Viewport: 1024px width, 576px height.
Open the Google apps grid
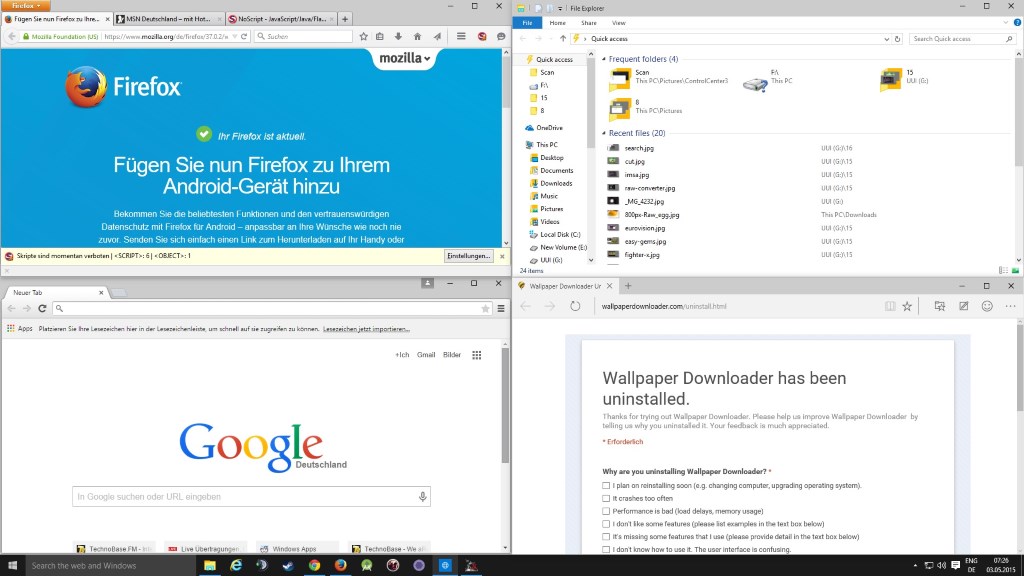click(x=477, y=355)
